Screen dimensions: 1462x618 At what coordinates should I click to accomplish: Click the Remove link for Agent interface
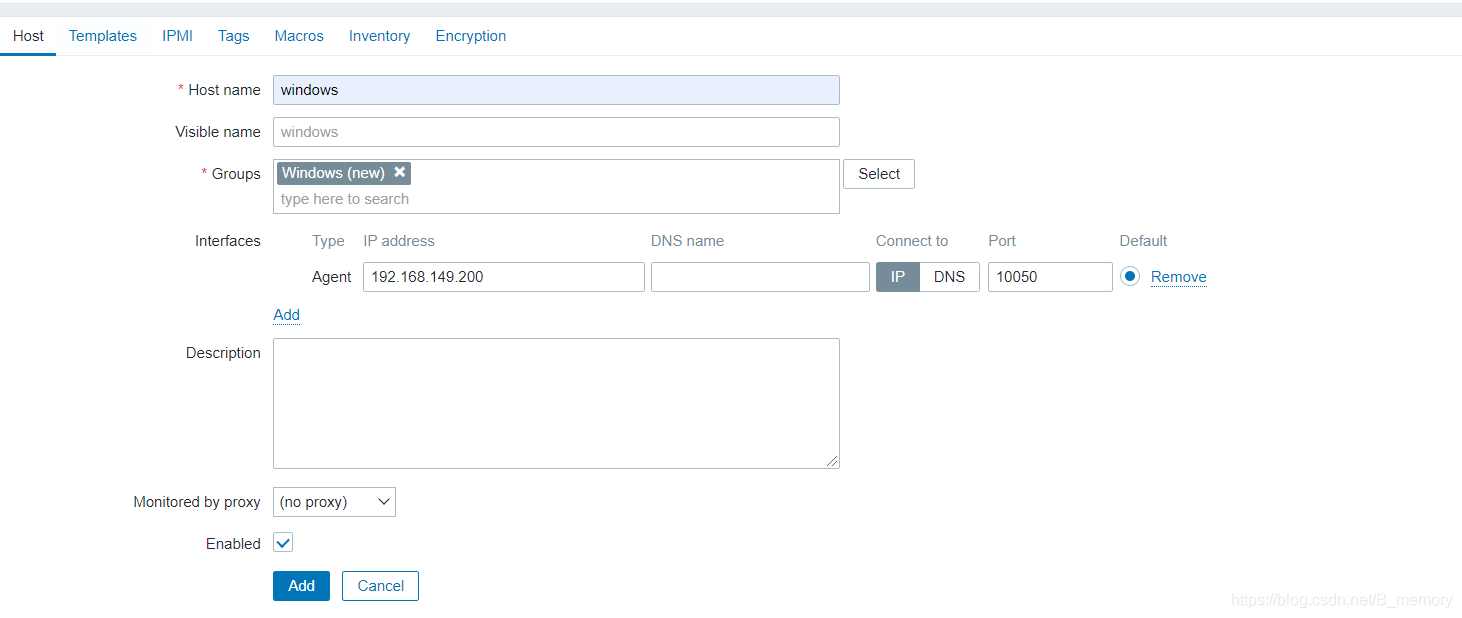click(x=1179, y=277)
